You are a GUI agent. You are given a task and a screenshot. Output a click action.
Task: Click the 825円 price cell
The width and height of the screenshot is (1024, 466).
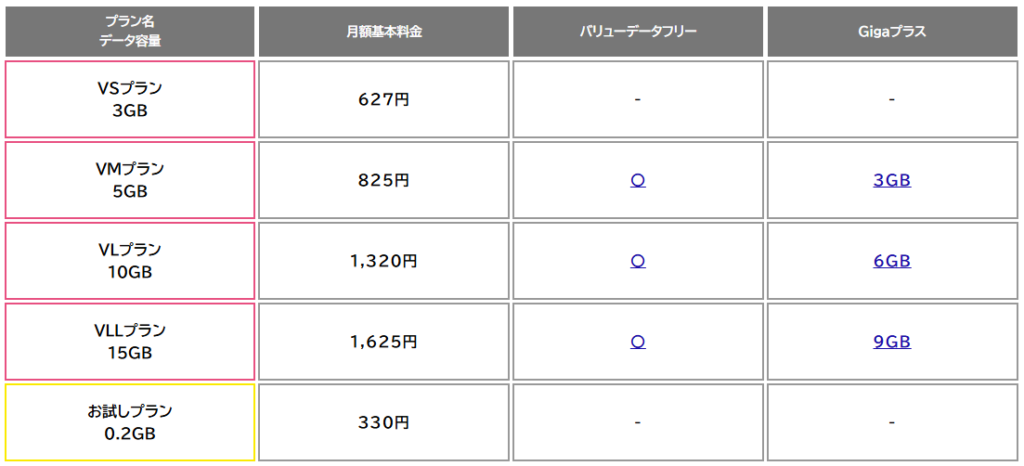coord(384,181)
